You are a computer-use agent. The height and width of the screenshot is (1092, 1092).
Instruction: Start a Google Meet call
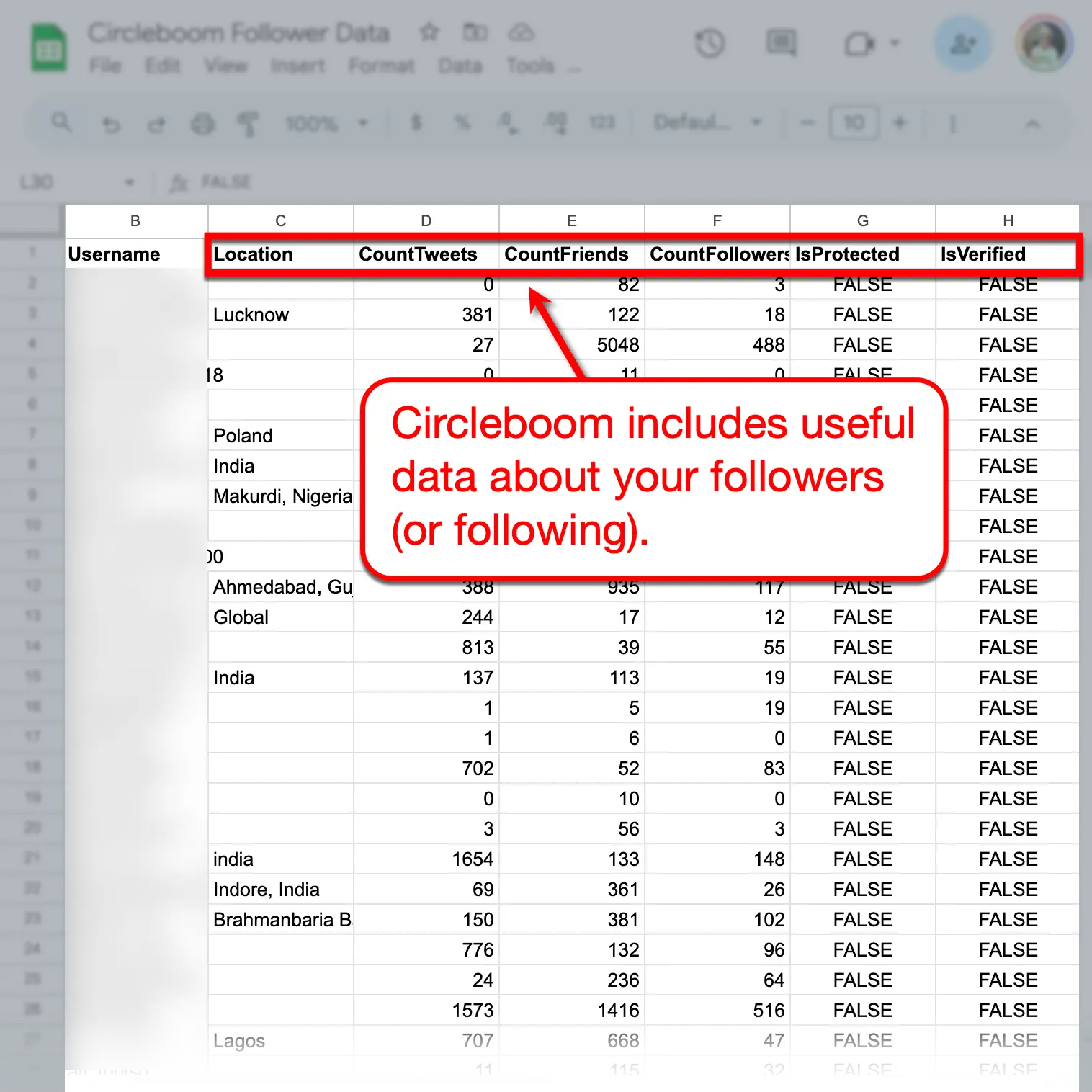[859, 44]
